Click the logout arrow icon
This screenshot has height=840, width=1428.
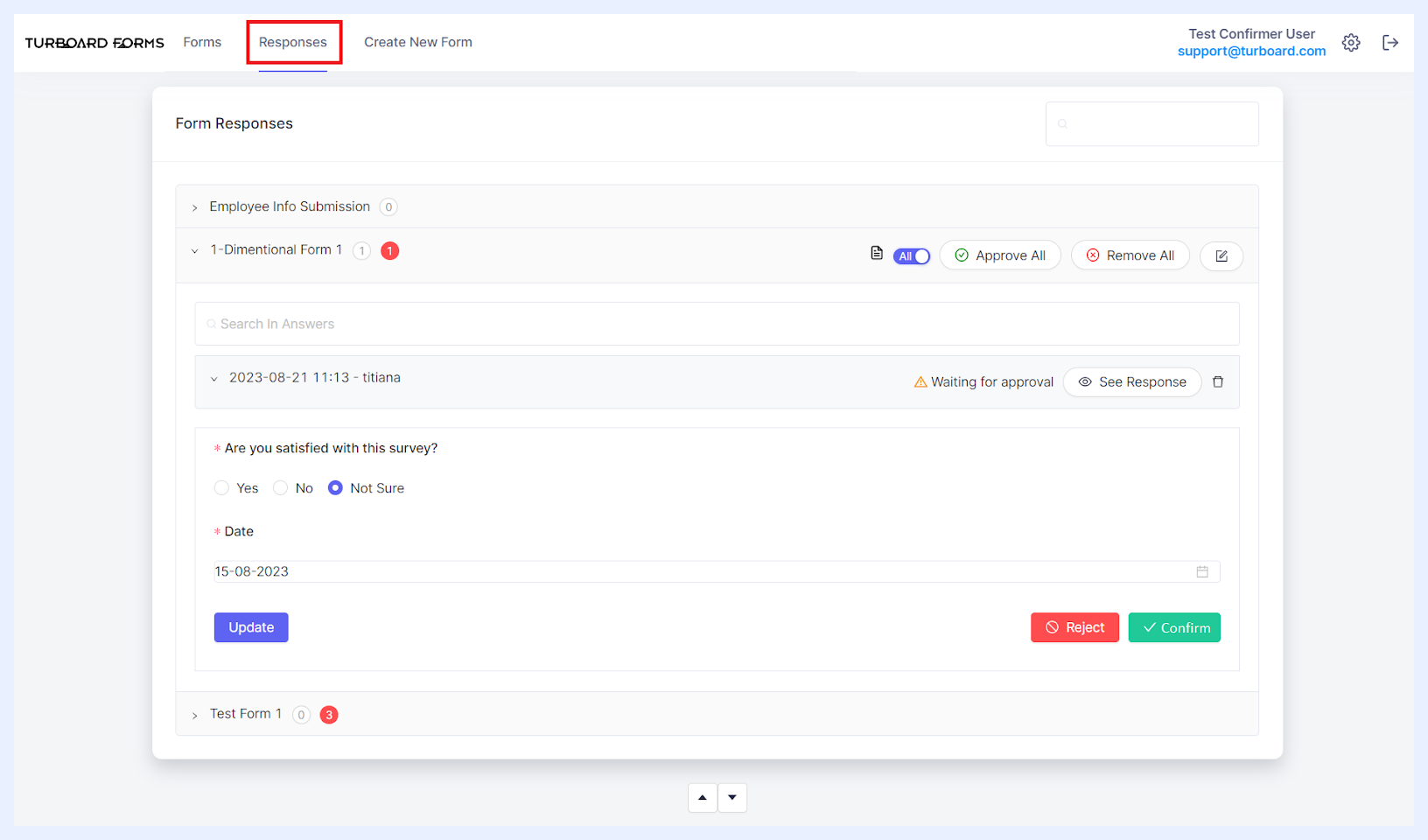tap(1390, 43)
